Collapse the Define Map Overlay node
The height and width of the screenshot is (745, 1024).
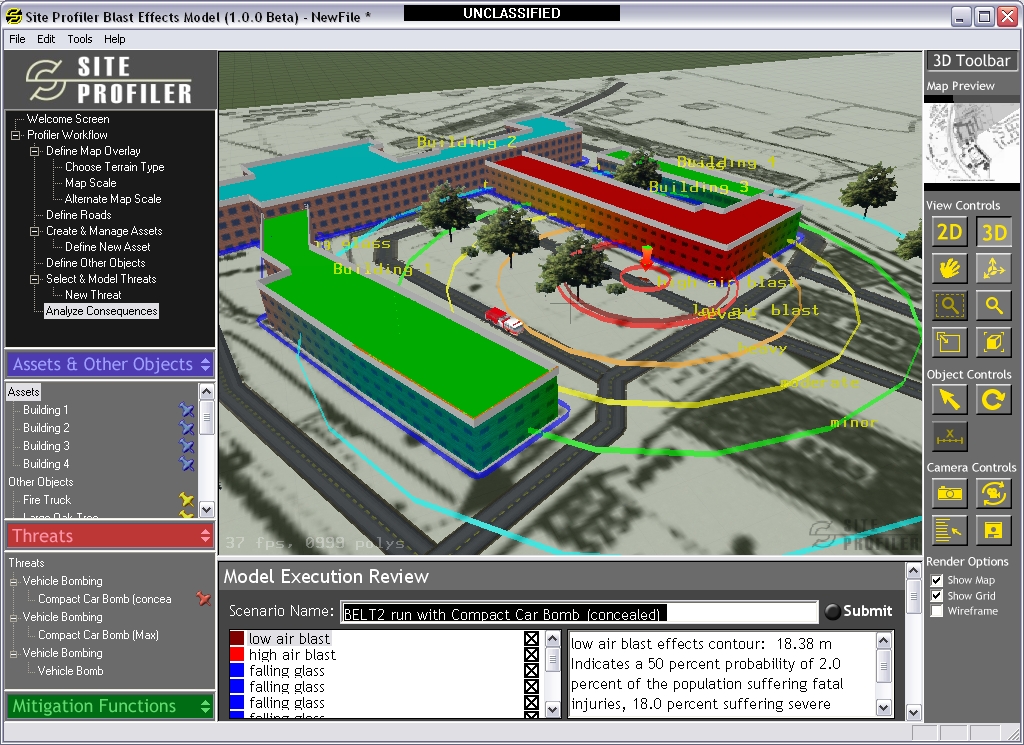(x=35, y=151)
